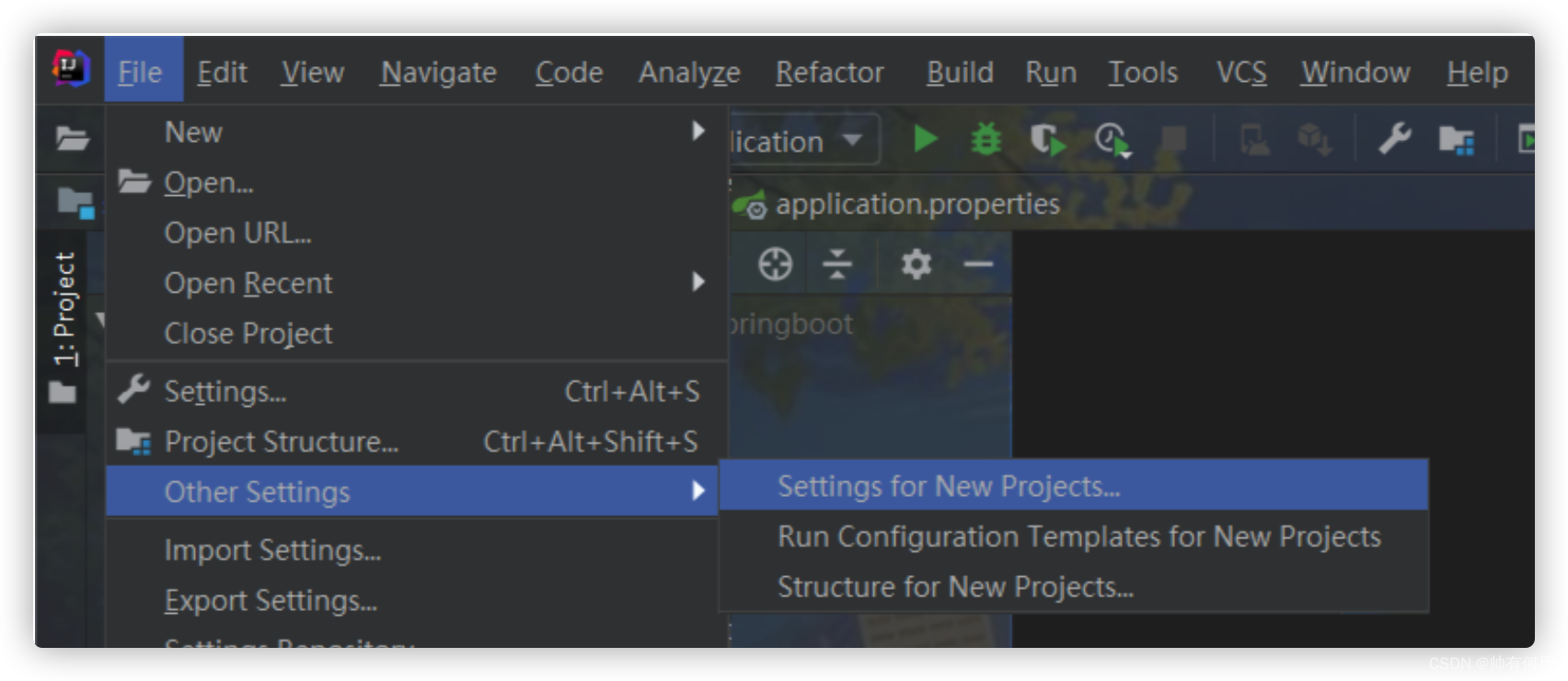Open the run configuration dropdown
The width and height of the screenshot is (1568, 681).
[805, 140]
